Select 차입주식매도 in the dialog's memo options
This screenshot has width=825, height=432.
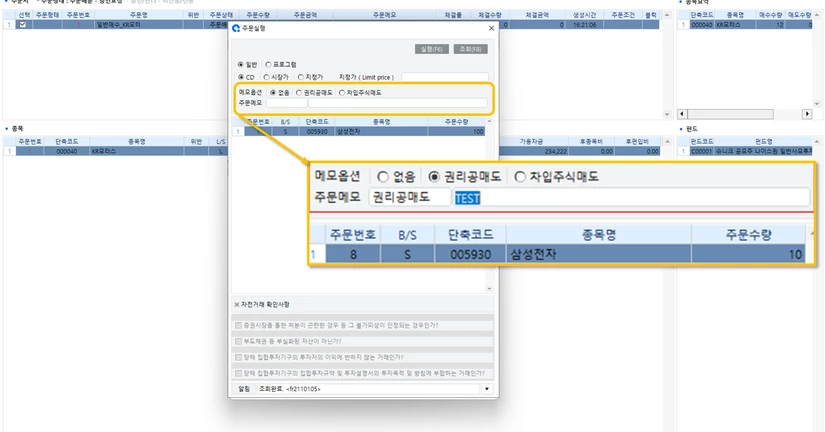pyautogui.click(x=342, y=93)
